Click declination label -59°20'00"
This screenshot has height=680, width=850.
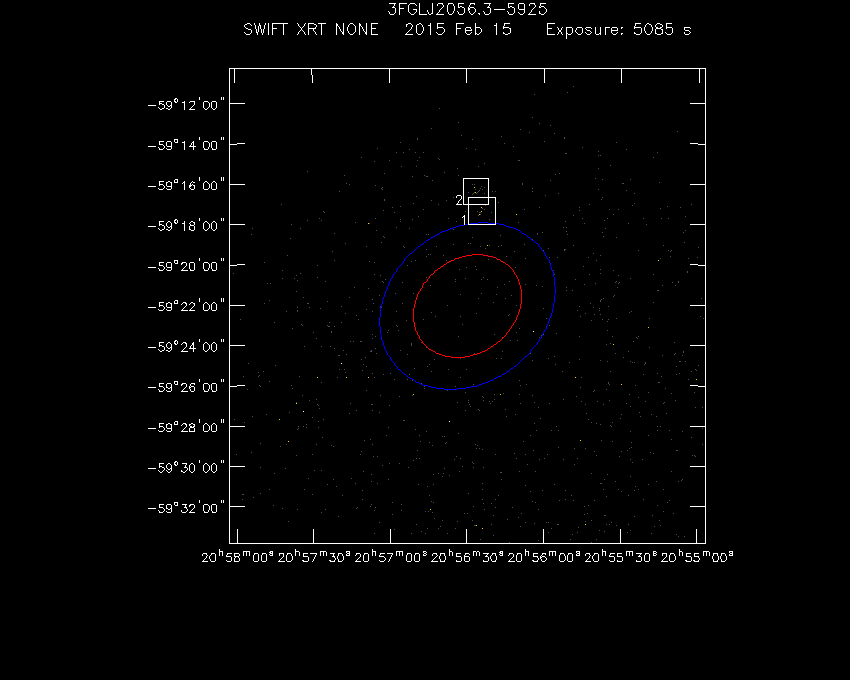point(186,266)
